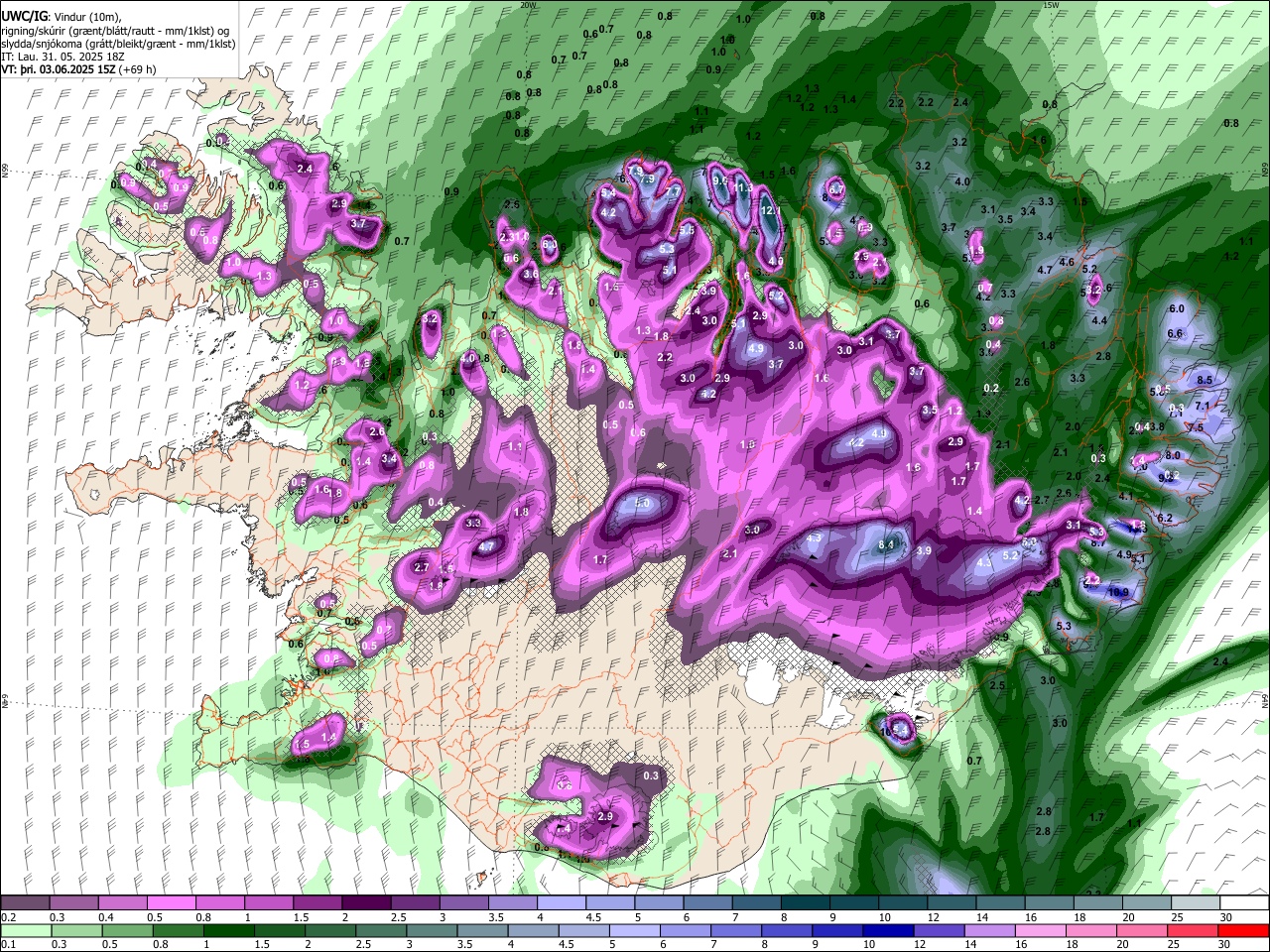Click the purple snow legend swatch between 0.2 and 0.3
This screenshot has width=1270, height=952.
(x=24, y=903)
